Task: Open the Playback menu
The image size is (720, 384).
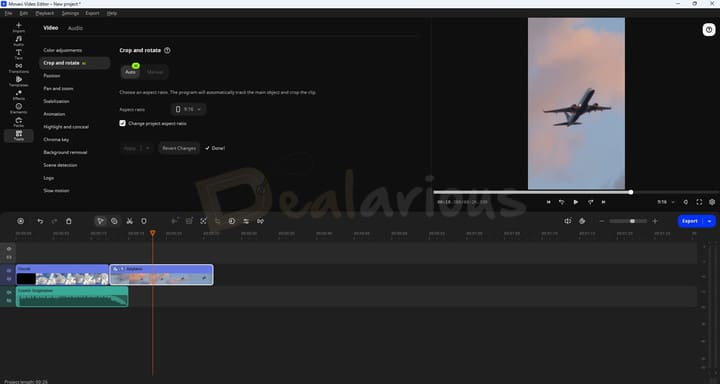Action: coord(45,13)
